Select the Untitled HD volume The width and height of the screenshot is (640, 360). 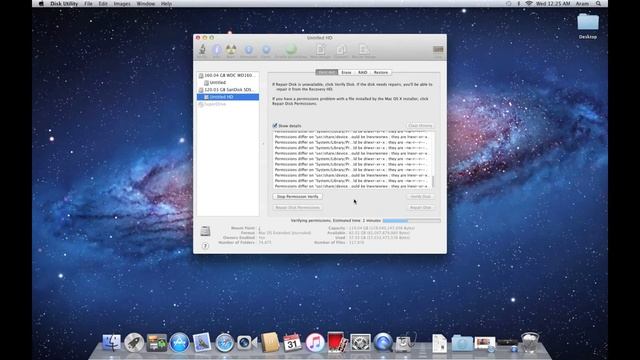(x=228, y=97)
